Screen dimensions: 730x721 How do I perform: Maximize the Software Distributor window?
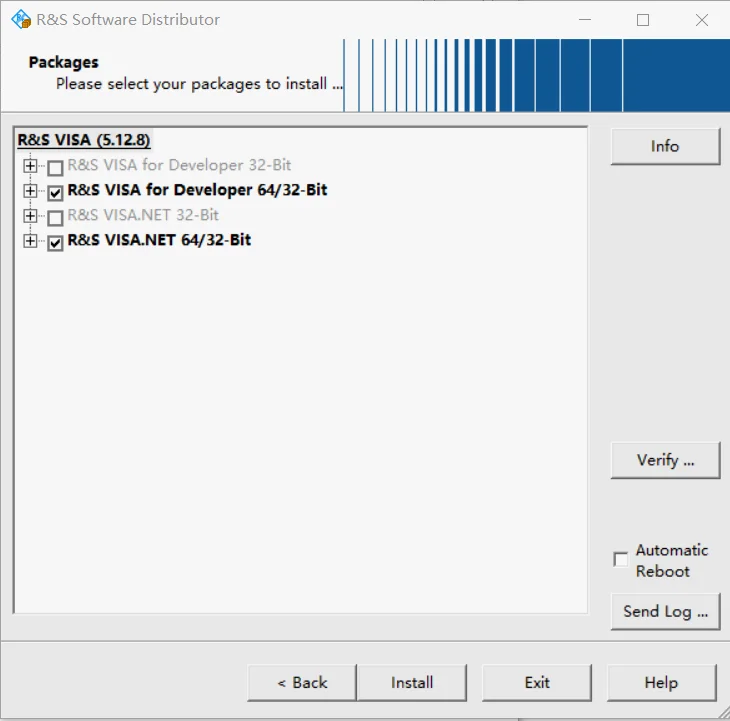643,20
